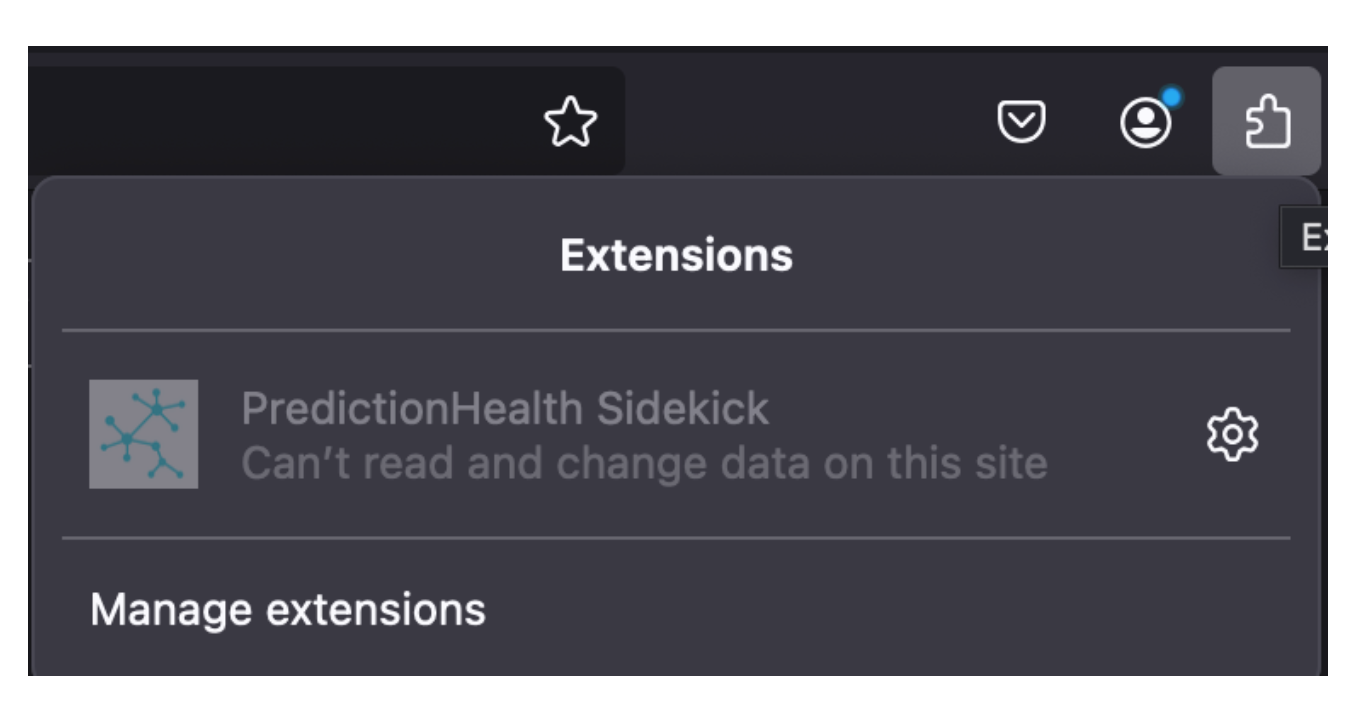Select Manage extensions
The image size is (1368, 716).
point(288,609)
